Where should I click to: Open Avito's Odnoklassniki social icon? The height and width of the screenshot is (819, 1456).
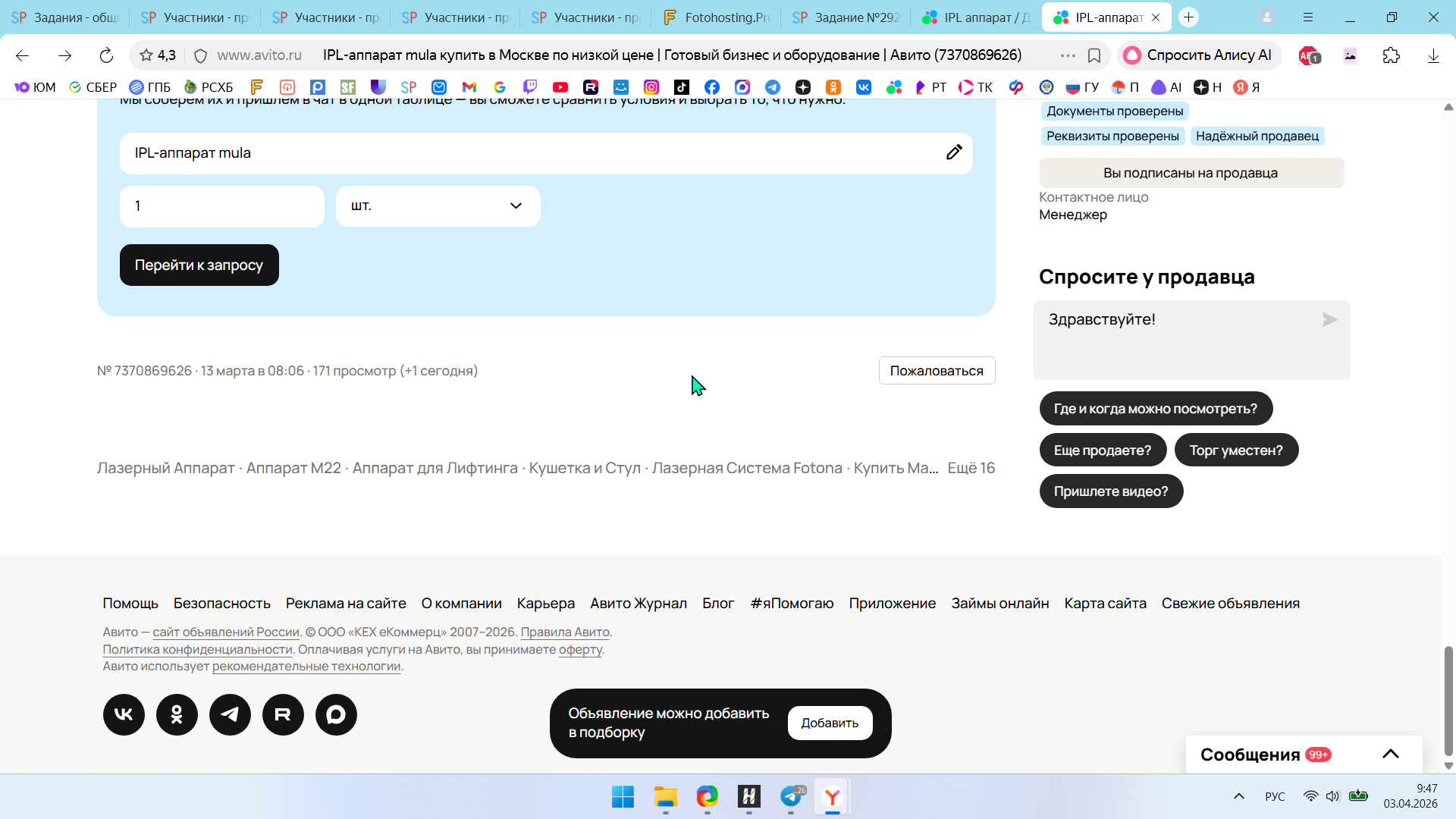click(177, 714)
